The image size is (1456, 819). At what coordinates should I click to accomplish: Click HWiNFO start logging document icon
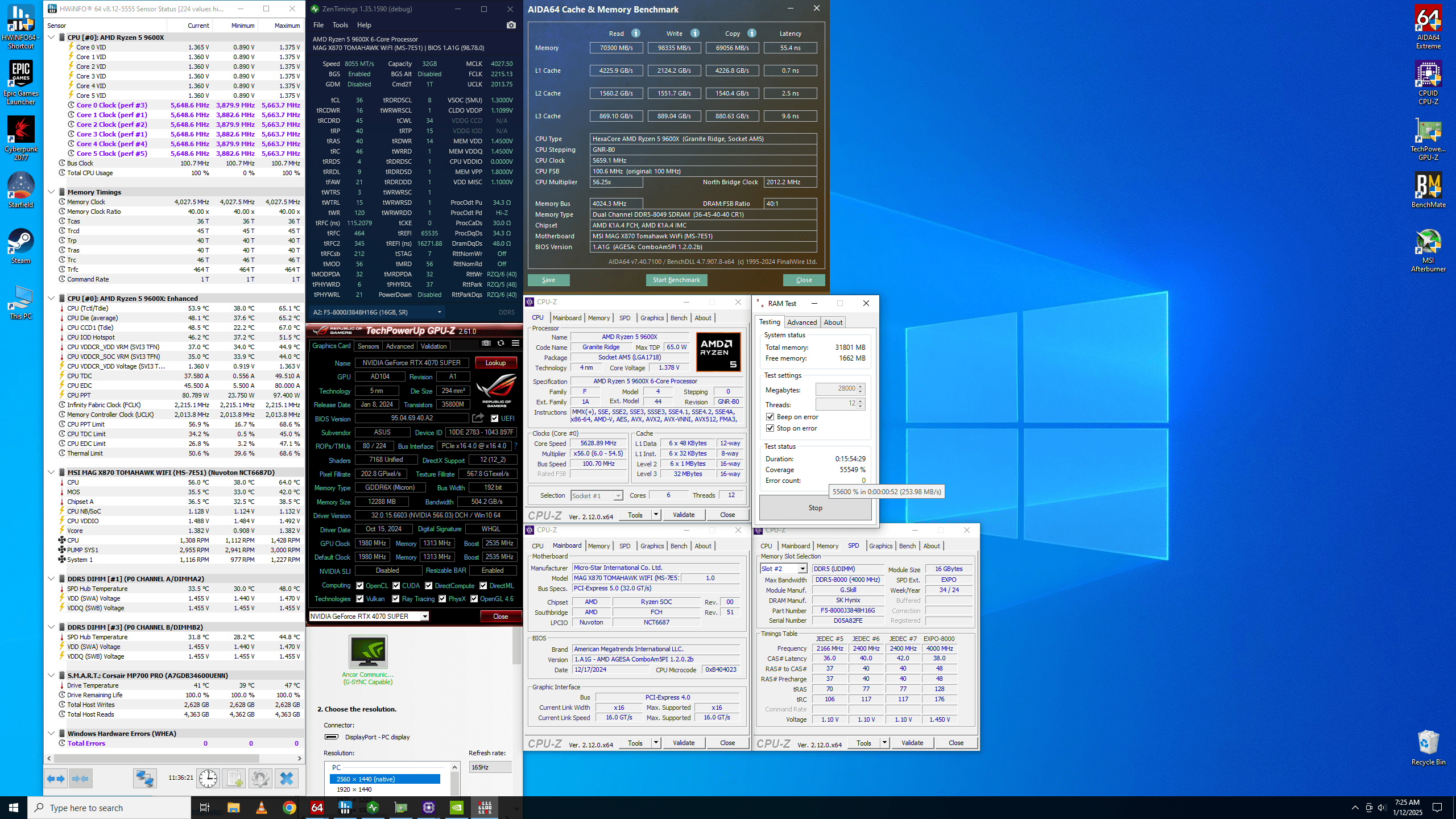(234, 779)
